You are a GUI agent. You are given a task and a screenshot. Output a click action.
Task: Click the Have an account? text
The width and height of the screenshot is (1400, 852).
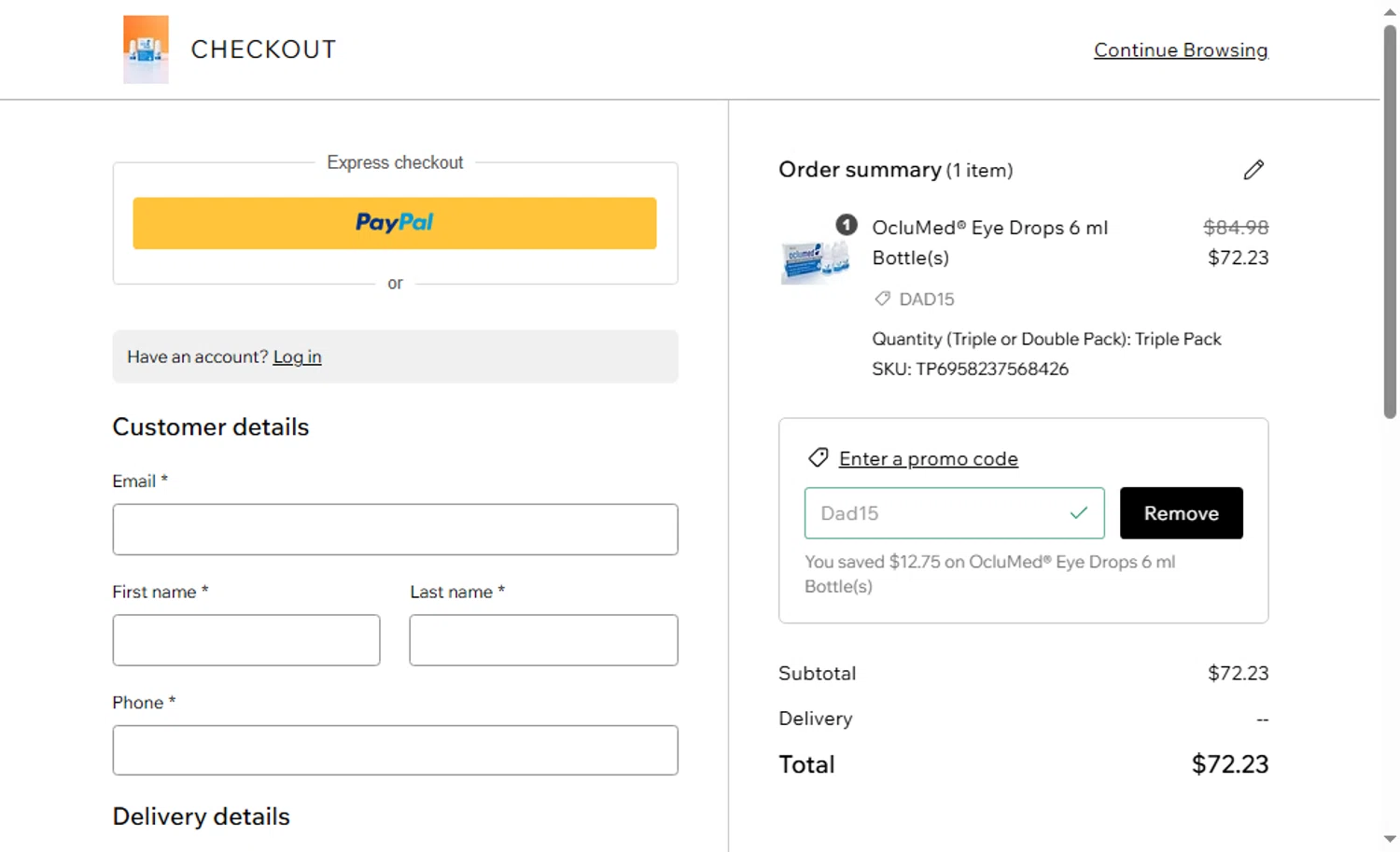click(x=198, y=356)
